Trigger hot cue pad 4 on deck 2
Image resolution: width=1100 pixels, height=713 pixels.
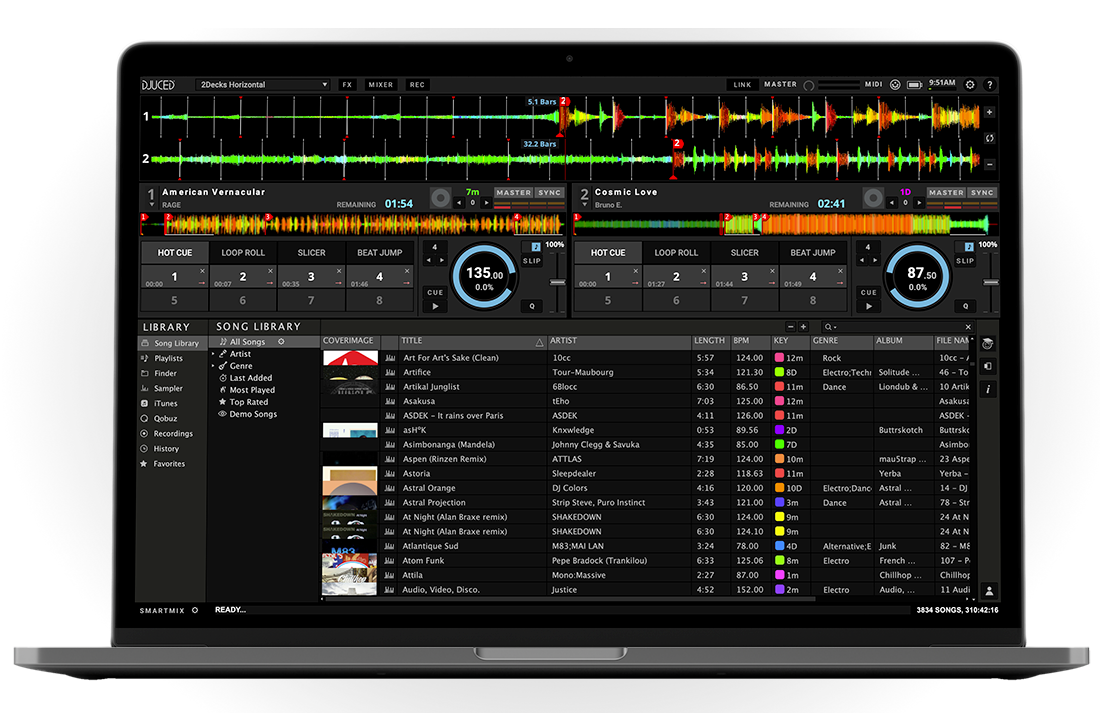(813, 276)
